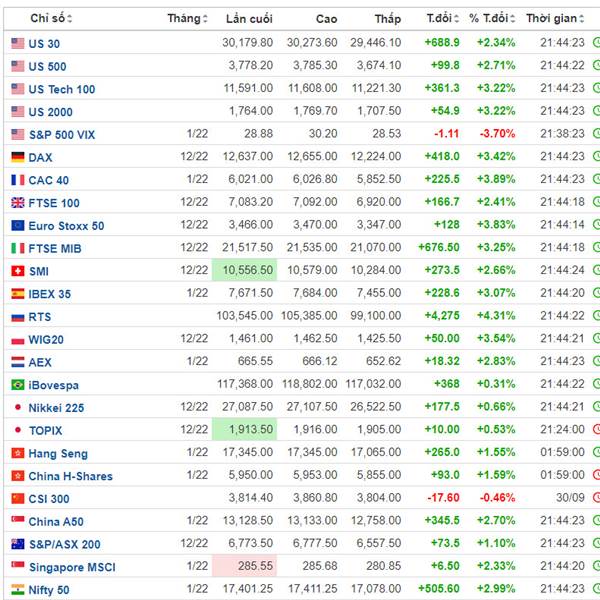Open the DAX index link

tap(40, 157)
